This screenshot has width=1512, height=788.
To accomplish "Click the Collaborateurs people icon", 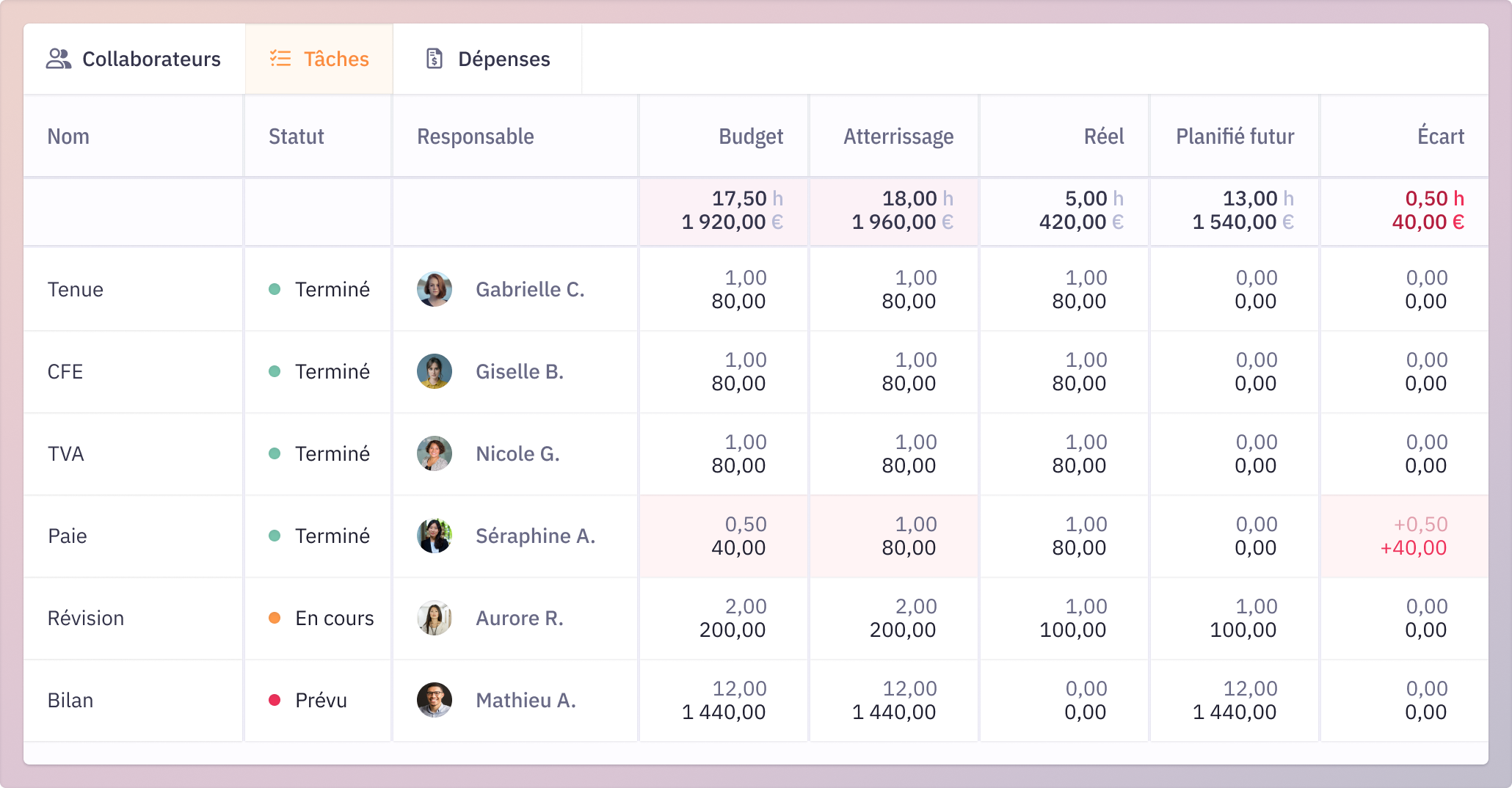I will (x=59, y=59).
